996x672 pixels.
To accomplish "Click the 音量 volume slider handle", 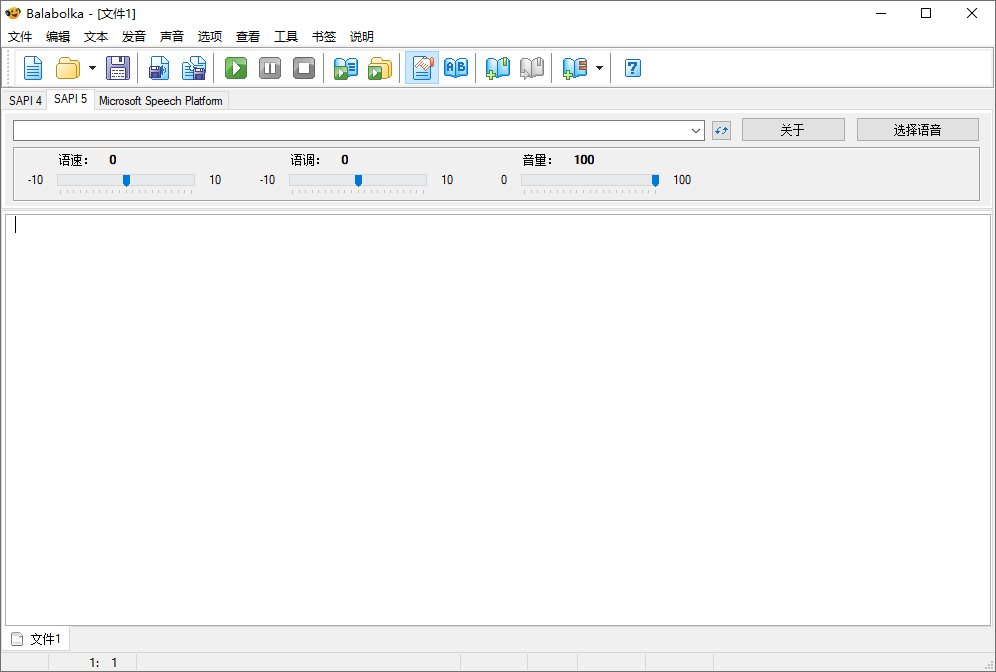I will coord(656,180).
